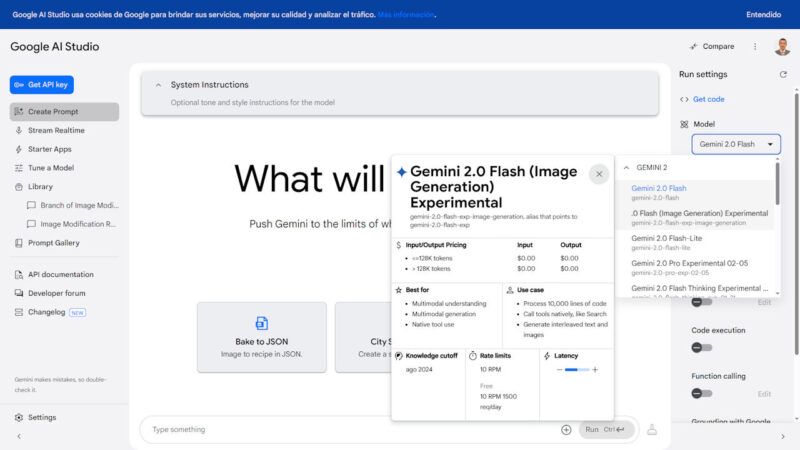This screenshot has width=800, height=450.
Task: Click the System Instructions text field
Action: 253,103
